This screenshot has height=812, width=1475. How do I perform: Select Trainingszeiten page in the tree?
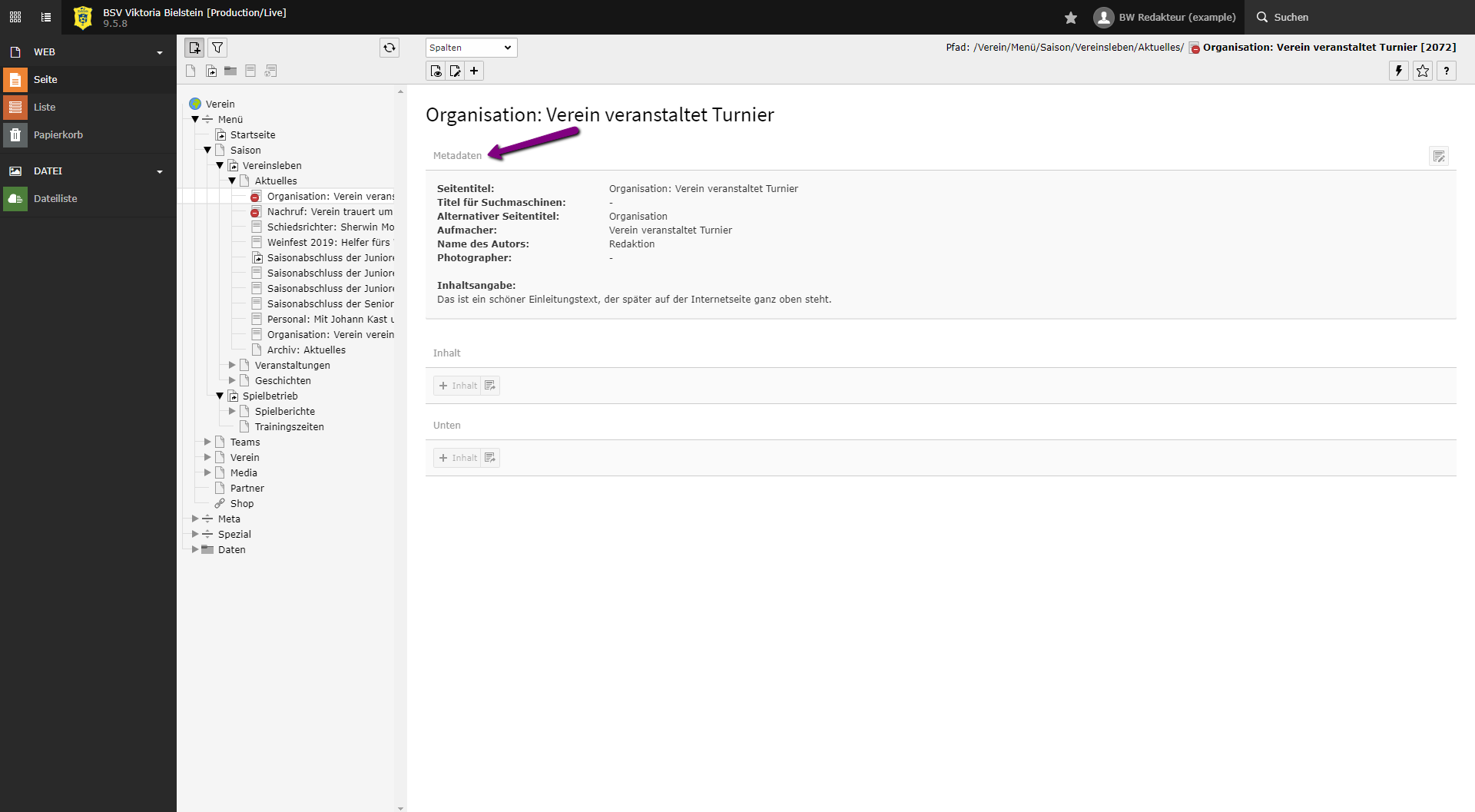tap(289, 426)
